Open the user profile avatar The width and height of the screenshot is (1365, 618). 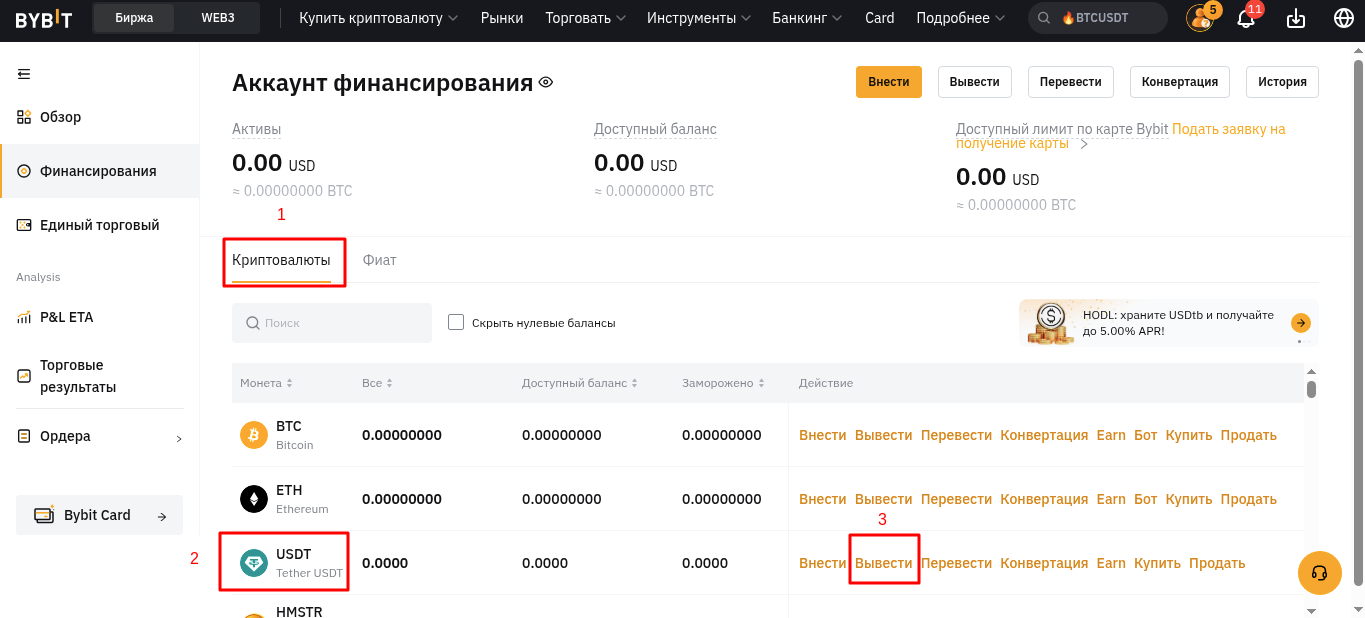tap(1199, 18)
